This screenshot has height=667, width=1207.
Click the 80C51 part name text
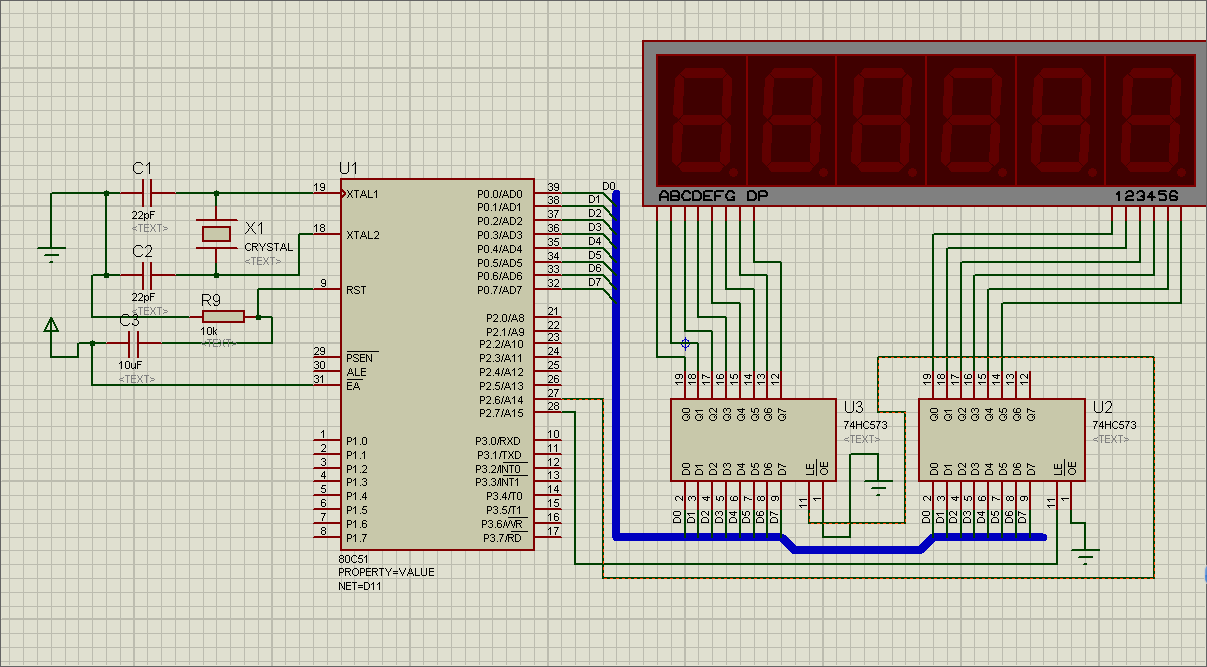[x=352, y=559]
